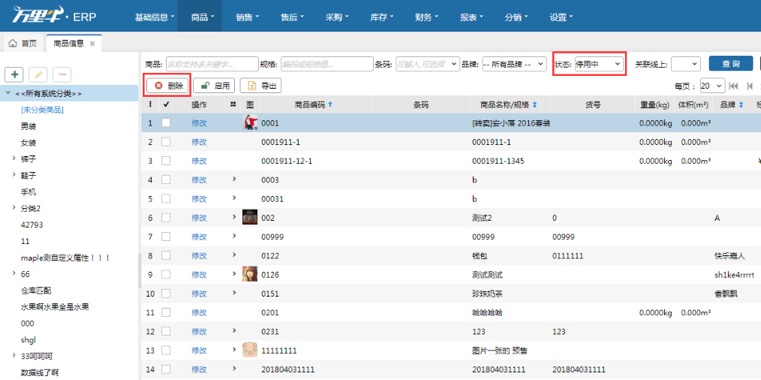Close the 商品信息 tab
The height and width of the screenshot is (380, 761).
[92, 44]
